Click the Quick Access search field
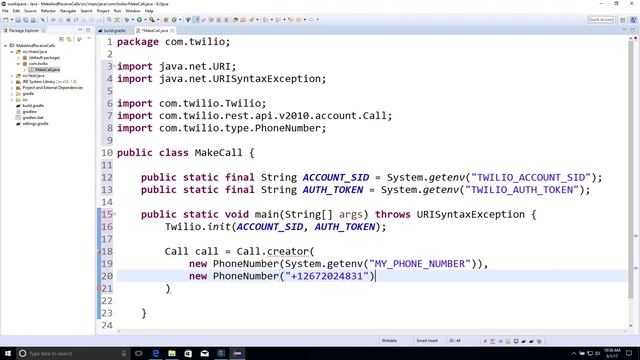640x360 pixels. point(600,20)
